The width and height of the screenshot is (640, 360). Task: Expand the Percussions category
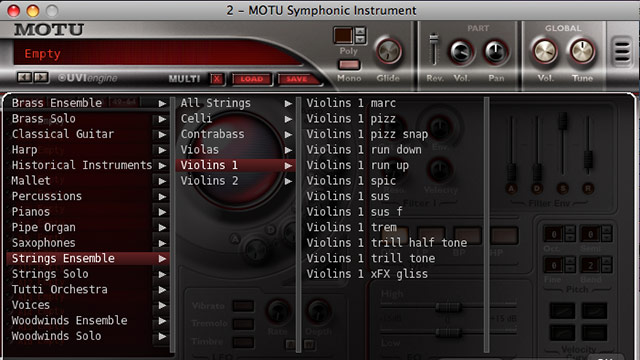point(89,196)
